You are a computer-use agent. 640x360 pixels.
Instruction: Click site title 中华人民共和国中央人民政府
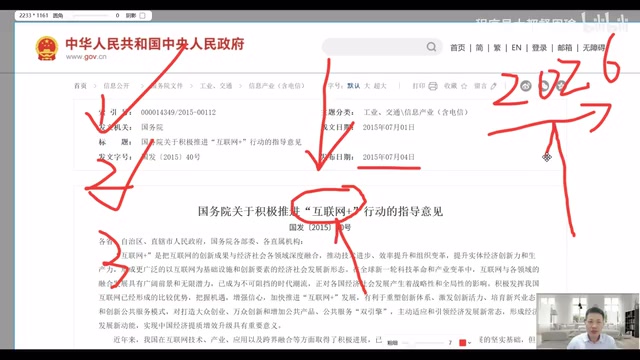pos(155,44)
